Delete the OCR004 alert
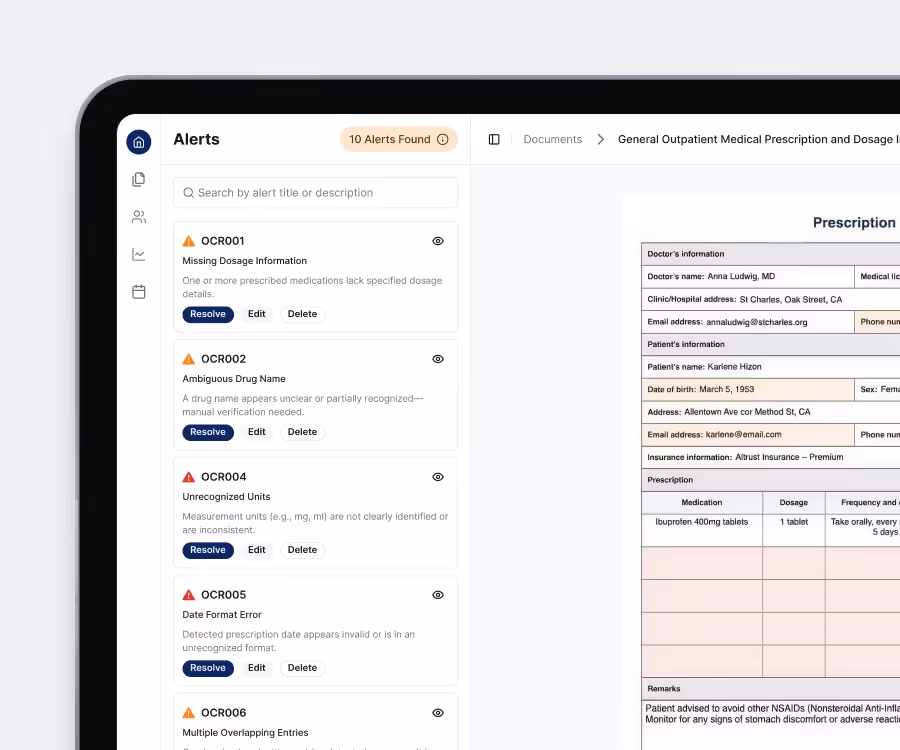 point(302,550)
